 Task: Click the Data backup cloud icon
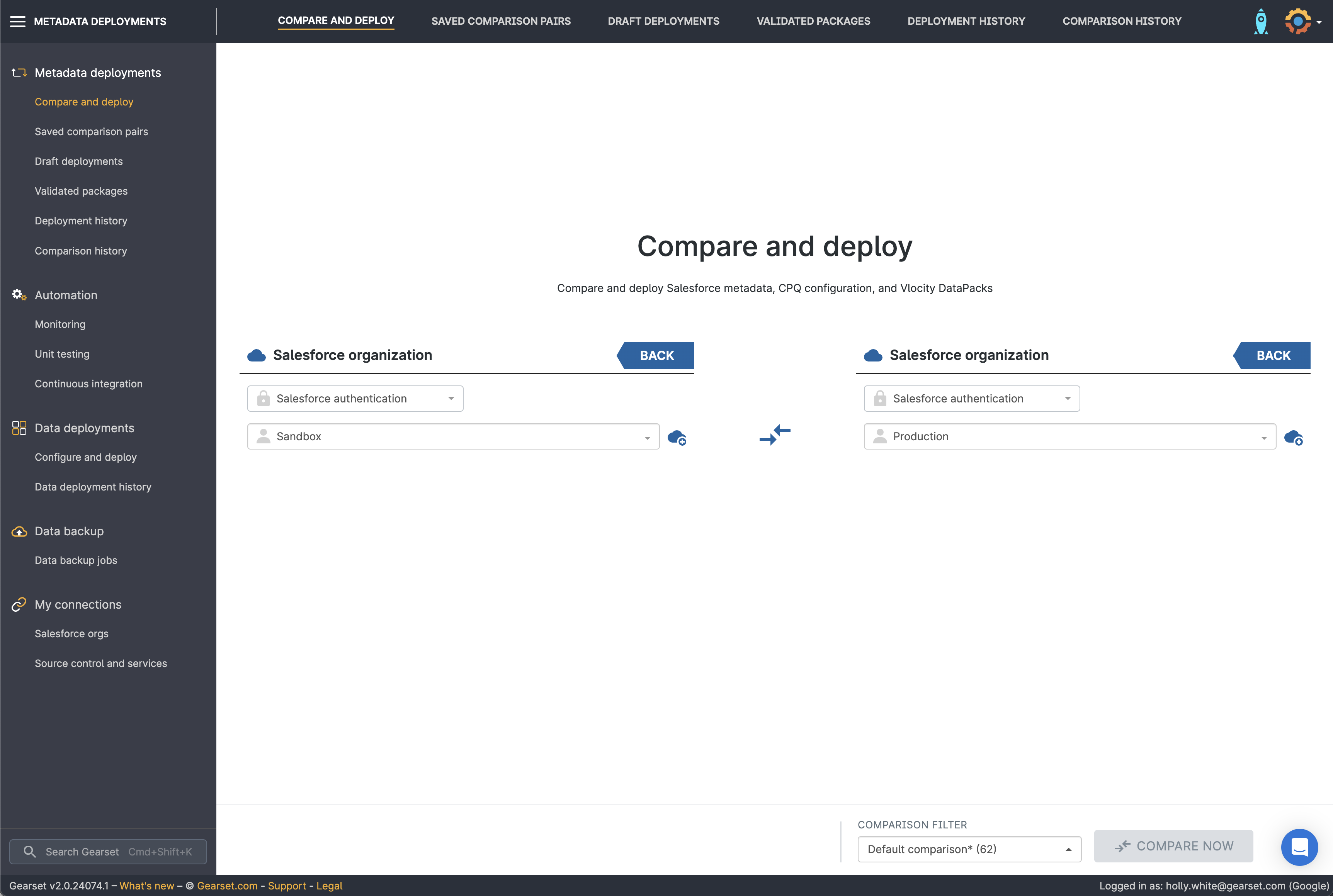[19, 531]
